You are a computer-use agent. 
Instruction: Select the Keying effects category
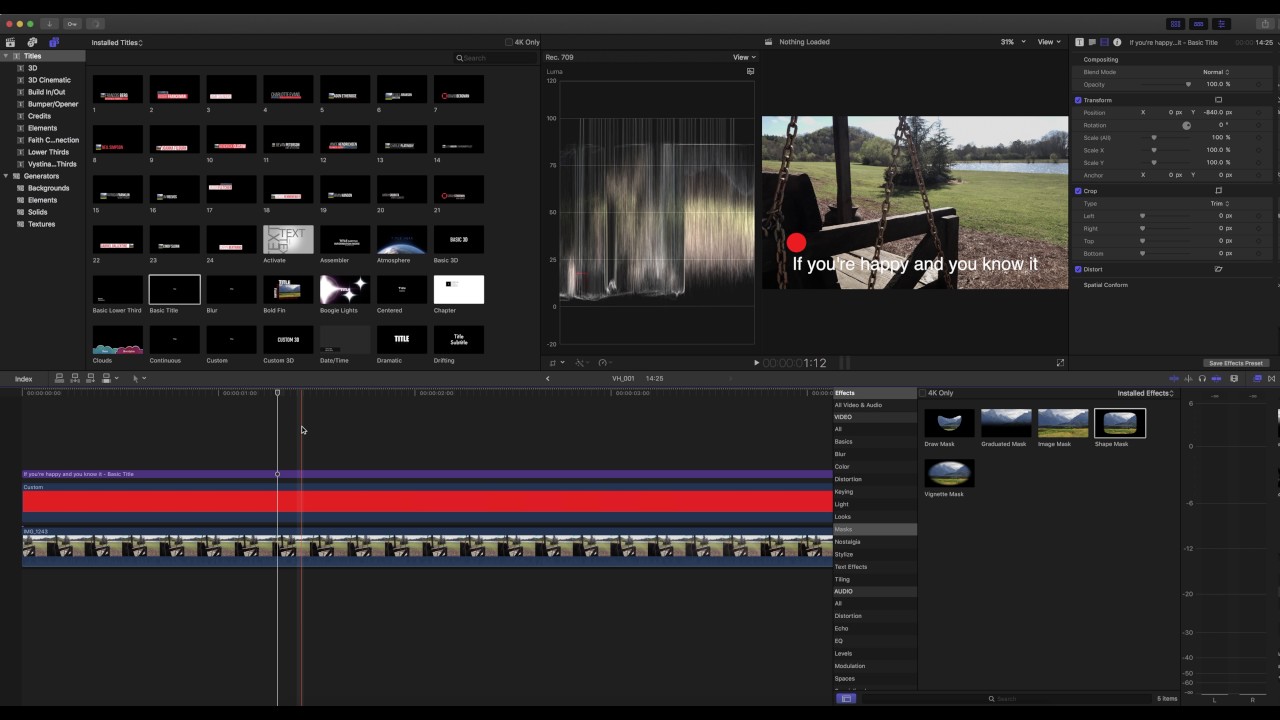(844, 492)
